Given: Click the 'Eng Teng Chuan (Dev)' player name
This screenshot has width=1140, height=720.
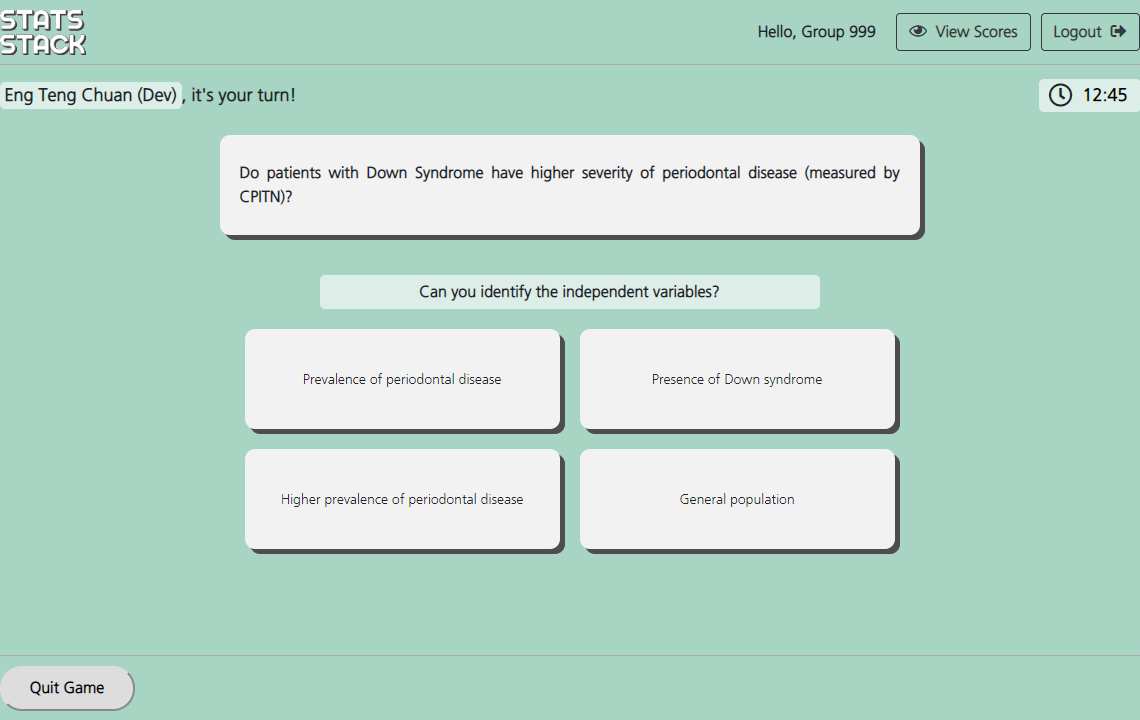Looking at the screenshot, I should click(90, 95).
